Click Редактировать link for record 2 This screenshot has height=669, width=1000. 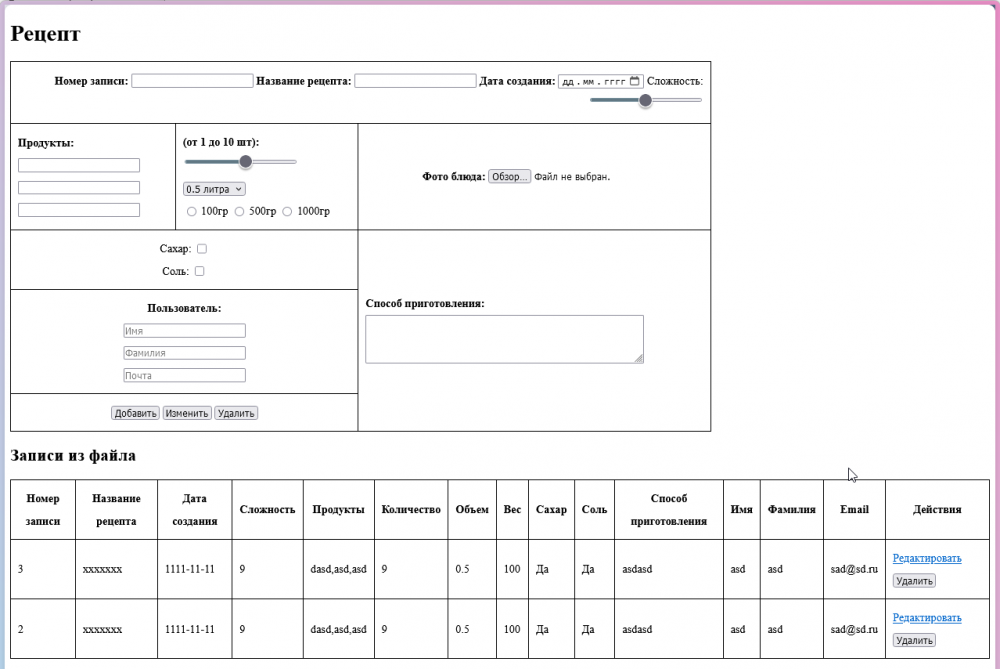(x=927, y=617)
